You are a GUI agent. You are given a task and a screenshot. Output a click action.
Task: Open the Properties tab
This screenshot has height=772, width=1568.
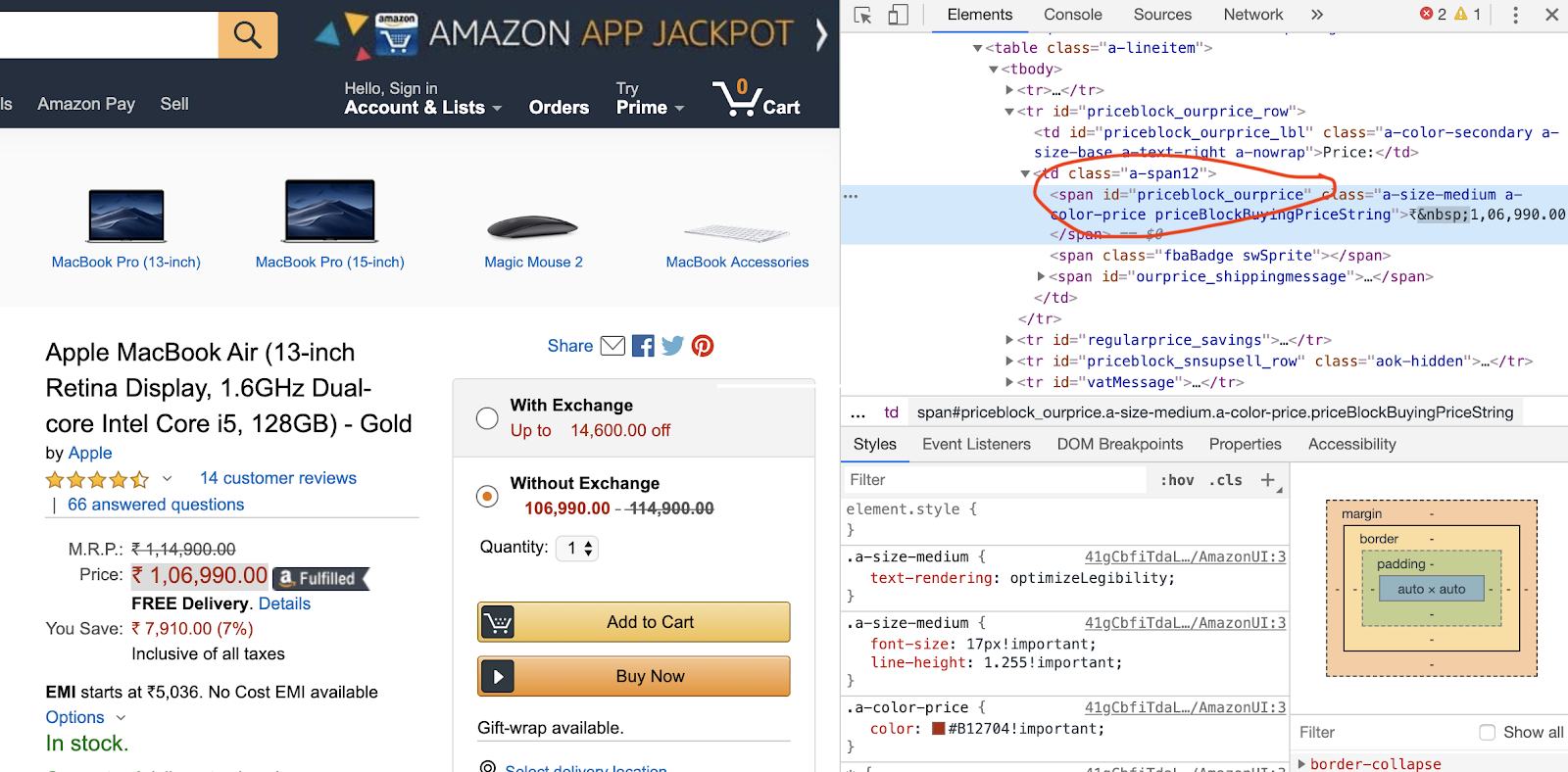tap(1246, 444)
